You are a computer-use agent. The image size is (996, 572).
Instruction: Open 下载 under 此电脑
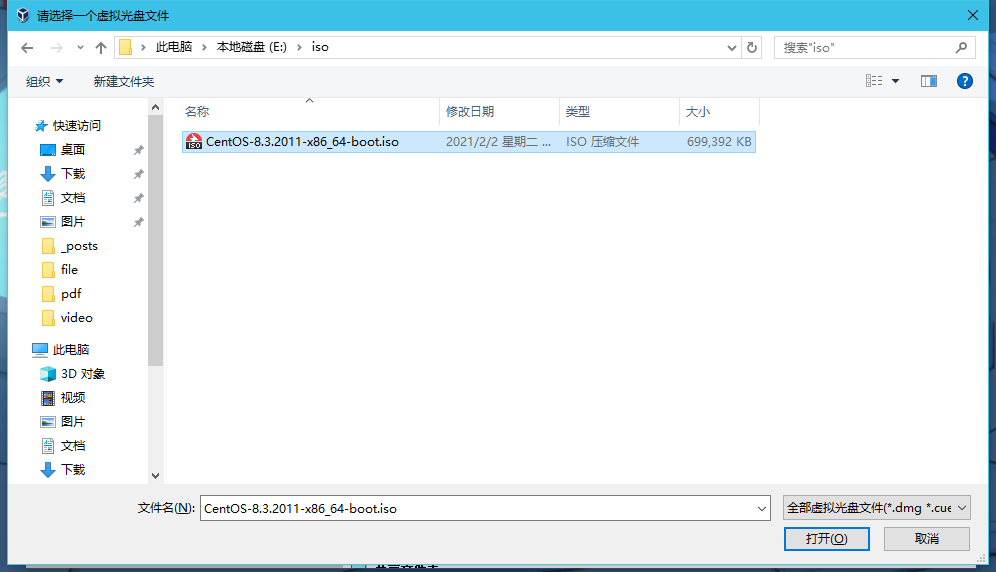click(x=73, y=470)
